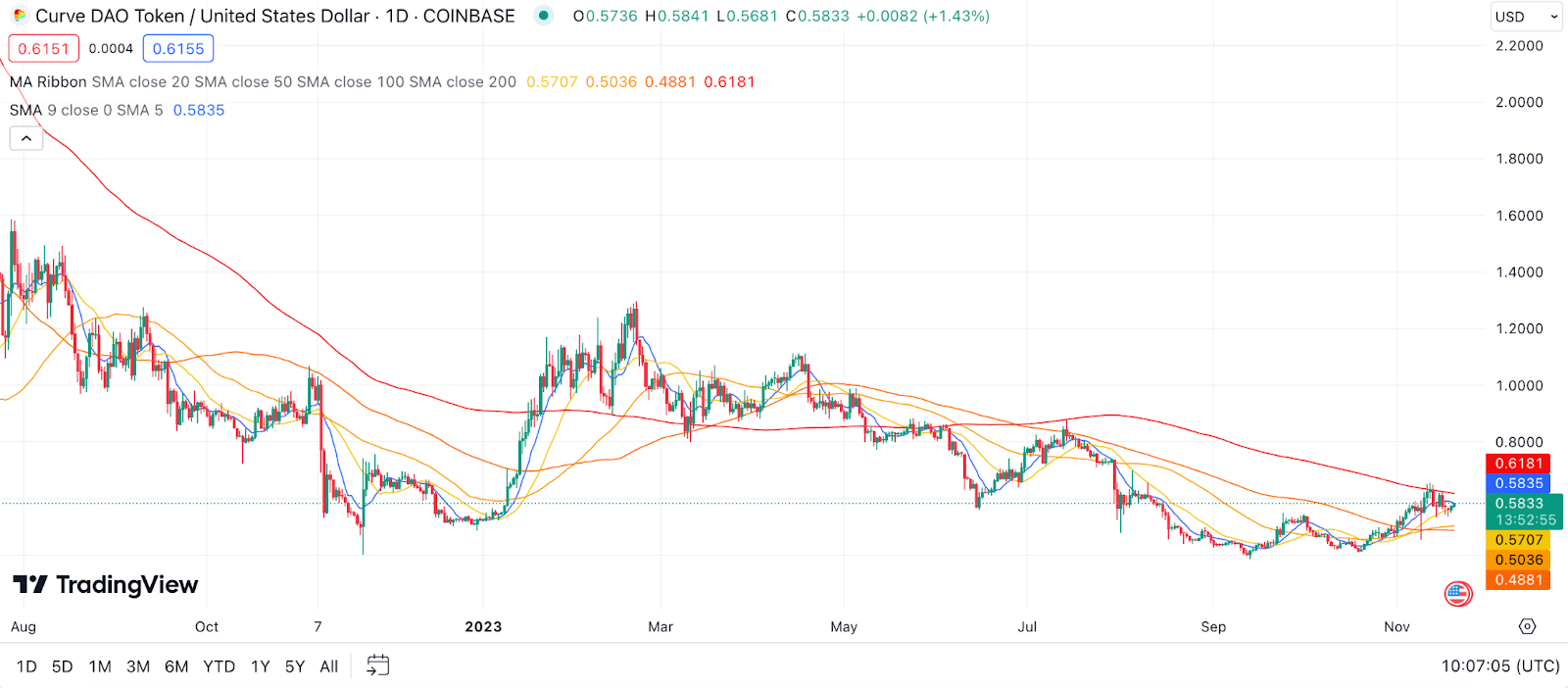The width and height of the screenshot is (1568, 688).
Task: Click the red sell price 0.6151 button
Action: (x=44, y=49)
